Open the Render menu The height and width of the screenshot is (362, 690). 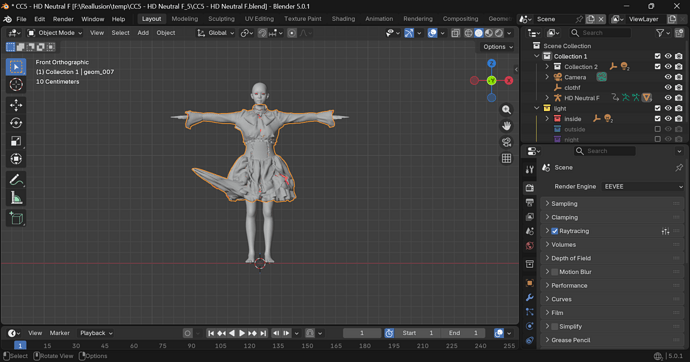(x=63, y=19)
